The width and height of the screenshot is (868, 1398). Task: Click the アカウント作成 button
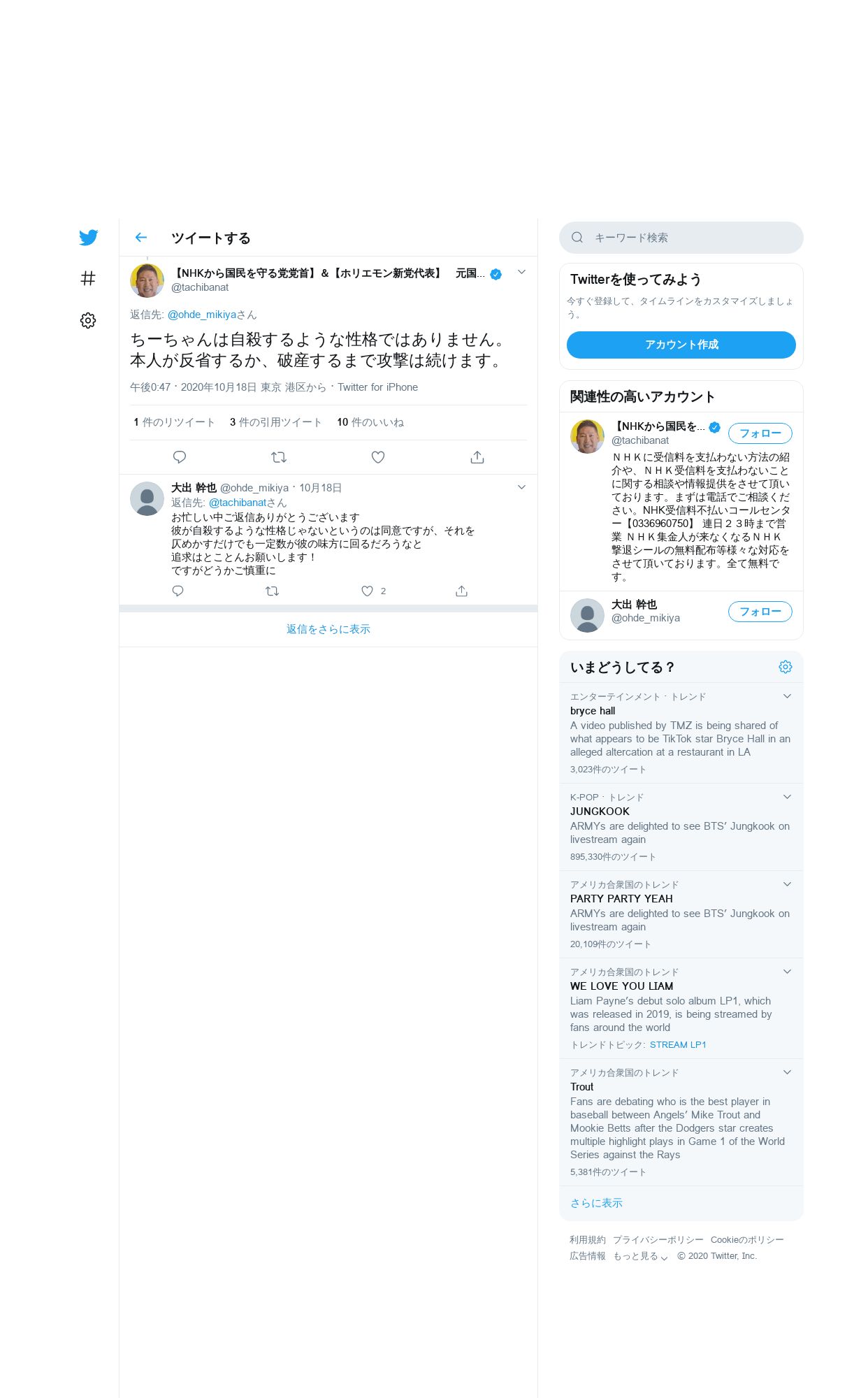tap(681, 345)
